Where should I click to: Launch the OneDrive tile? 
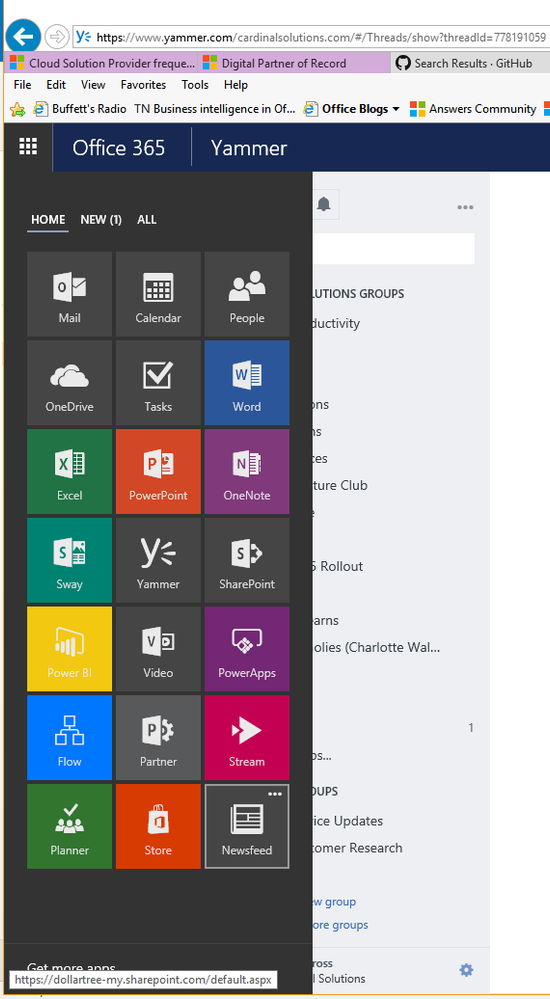pyautogui.click(x=69, y=382)
